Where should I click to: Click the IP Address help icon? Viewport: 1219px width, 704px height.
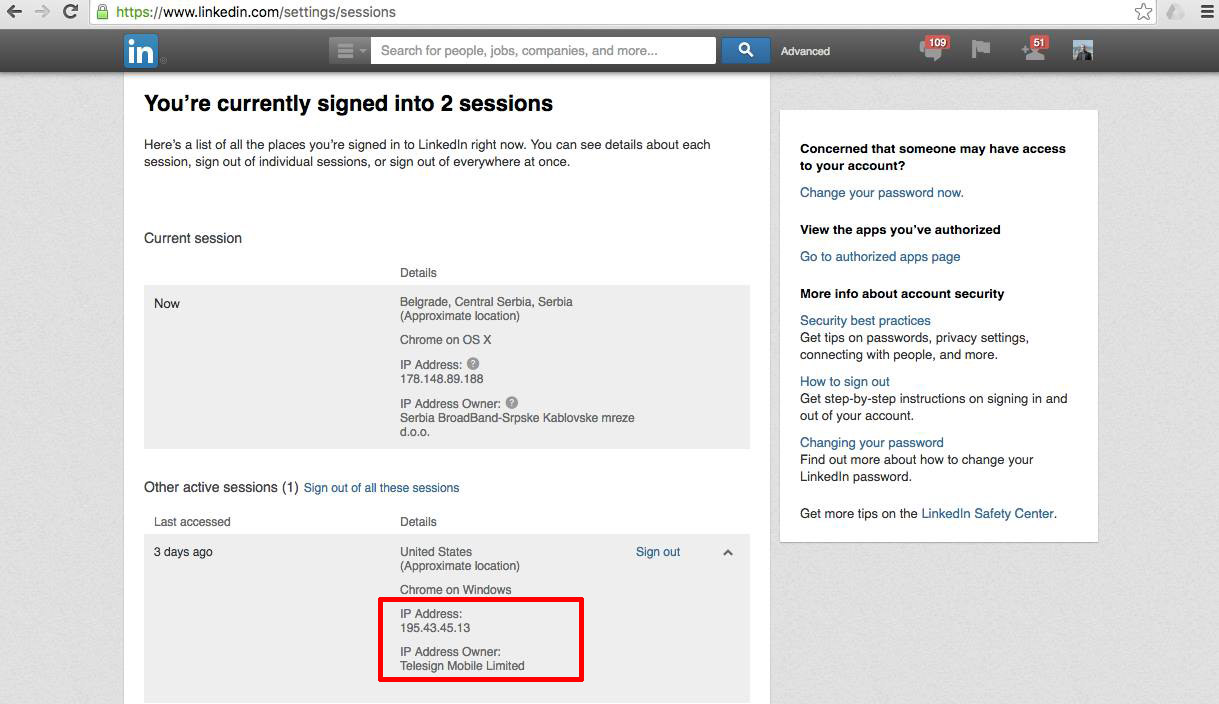pos(473,364)
